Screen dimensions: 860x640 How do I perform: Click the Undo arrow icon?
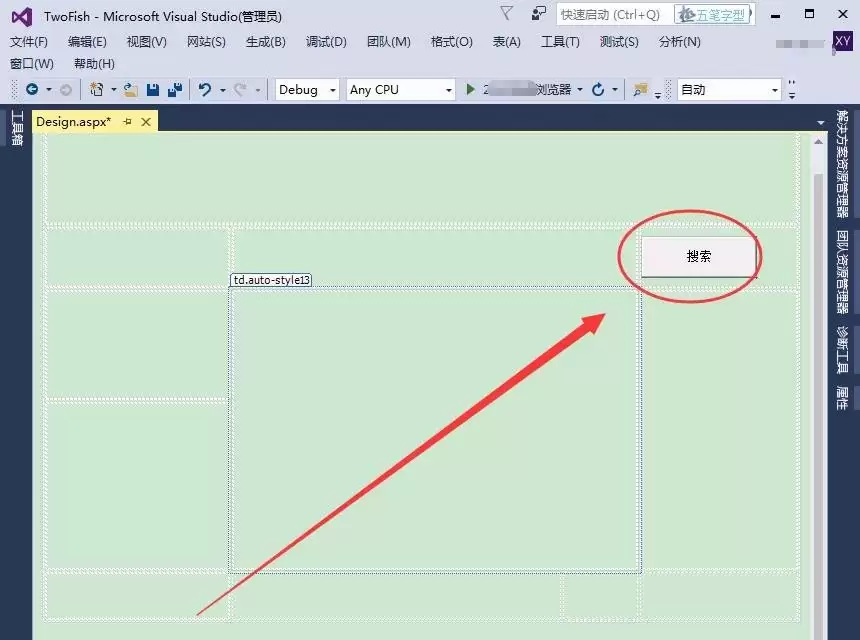pyautogui.click(x=205, y=90)
